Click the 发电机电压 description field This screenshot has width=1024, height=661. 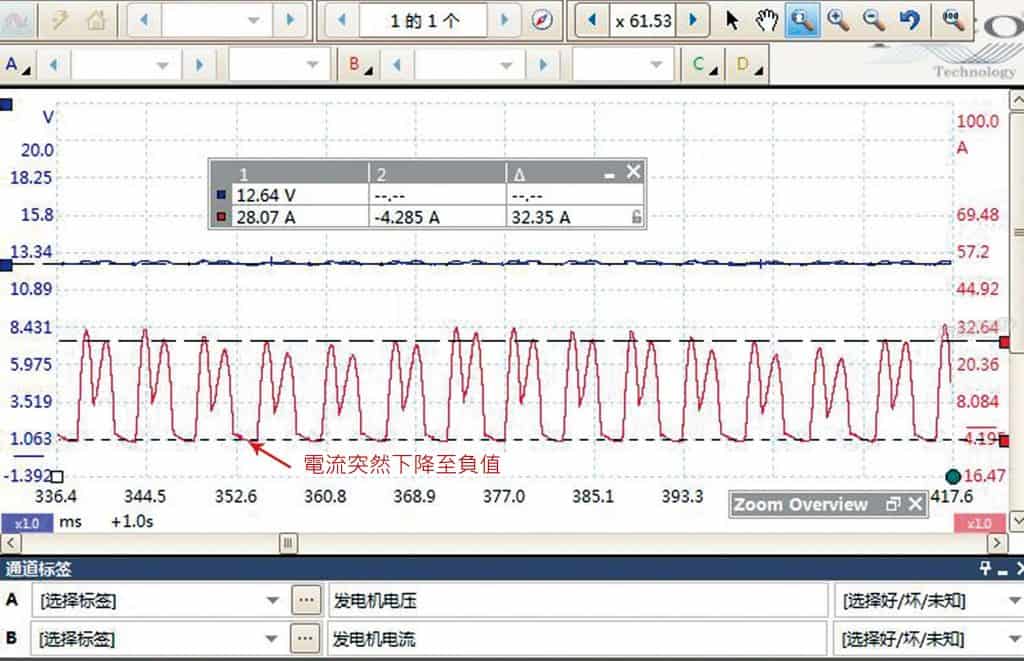pyautogui.click(x=578, y=600)
